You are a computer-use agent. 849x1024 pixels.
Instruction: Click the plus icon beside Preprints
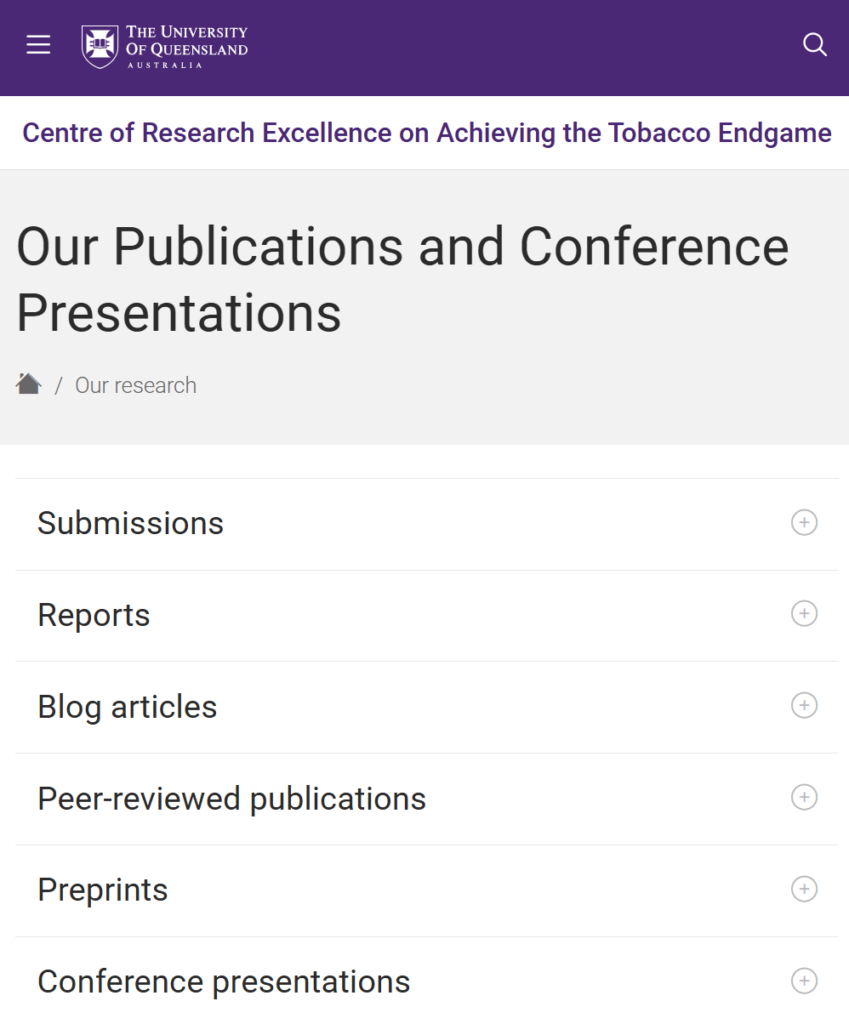tap(804, 889)
